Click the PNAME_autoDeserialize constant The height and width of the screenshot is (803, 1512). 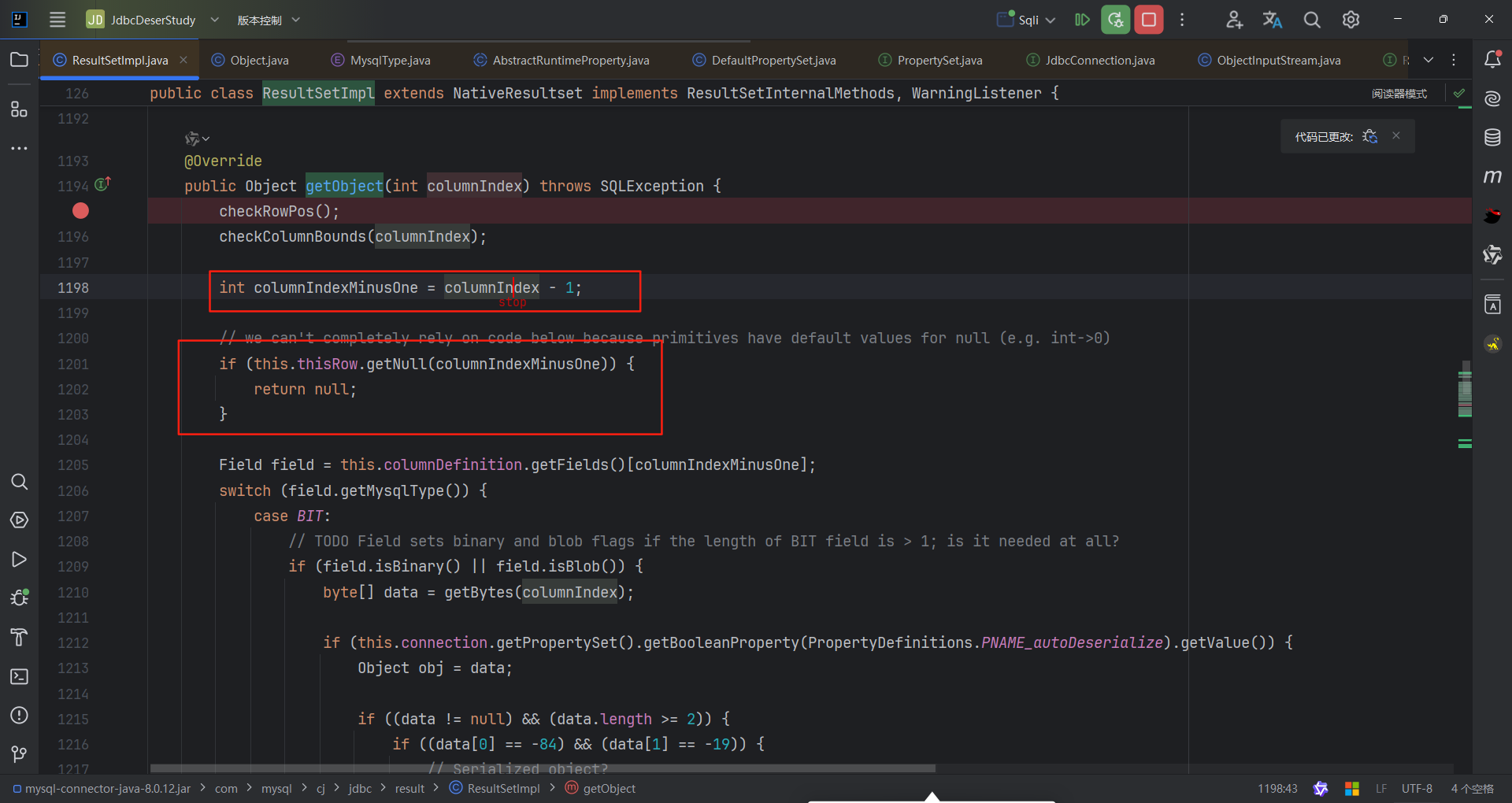pyautogui.click(x=1072, y=643)
